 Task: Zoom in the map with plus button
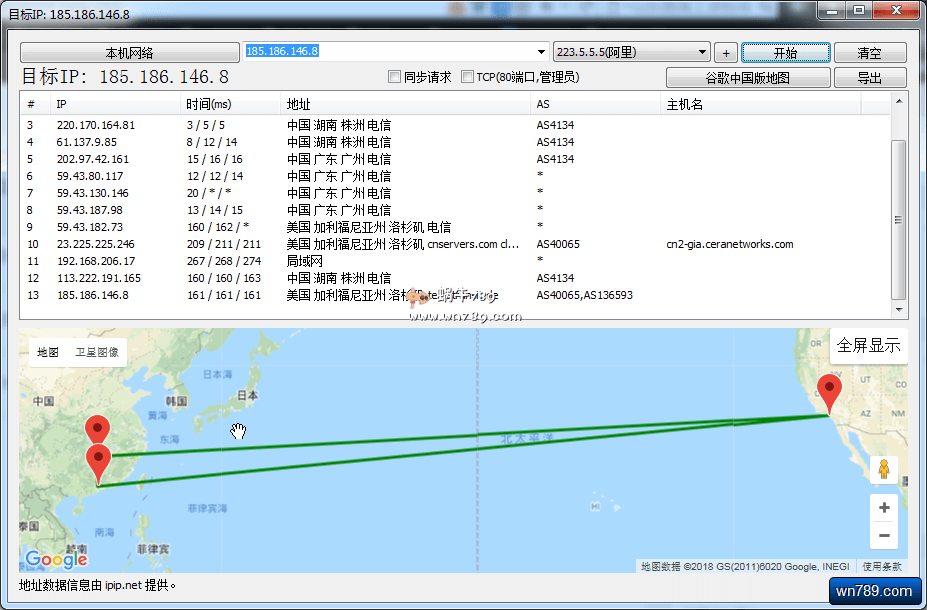click(883, 508)
